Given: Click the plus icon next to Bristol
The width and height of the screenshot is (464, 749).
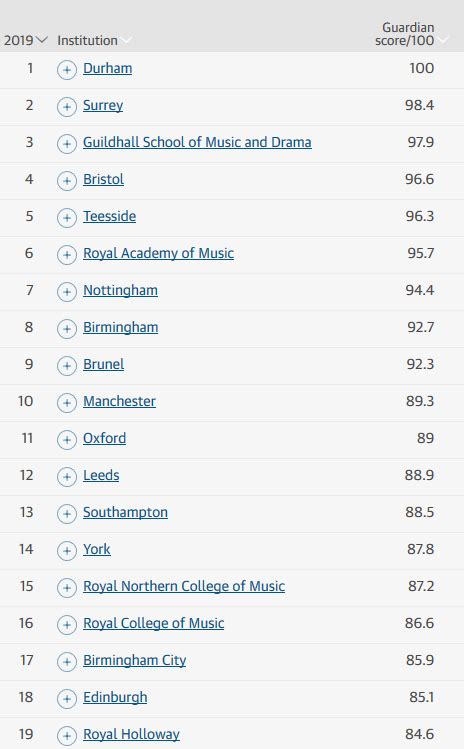Looking at the screenshot, I should 67,181.
